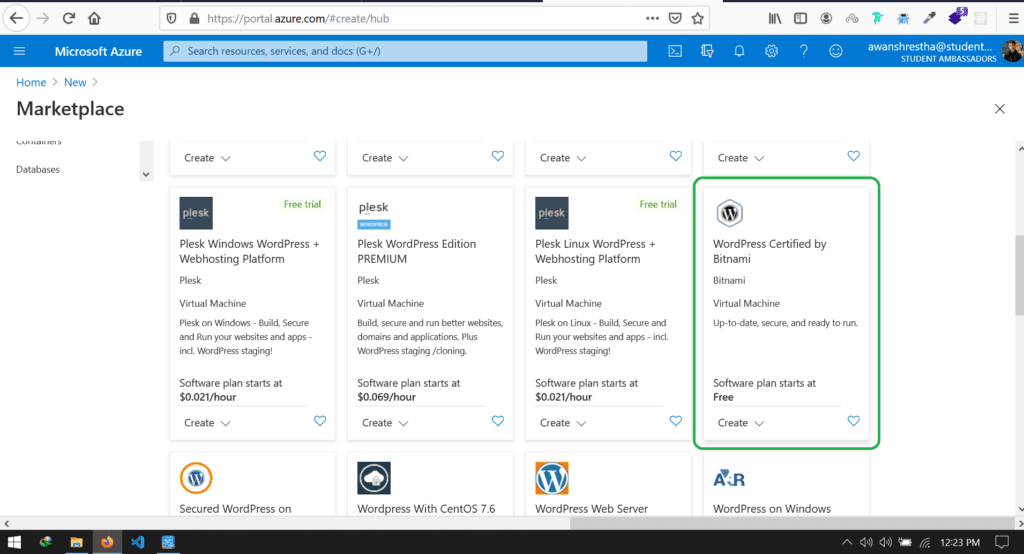Click the WordPress Web Server logo

point(552,478)
